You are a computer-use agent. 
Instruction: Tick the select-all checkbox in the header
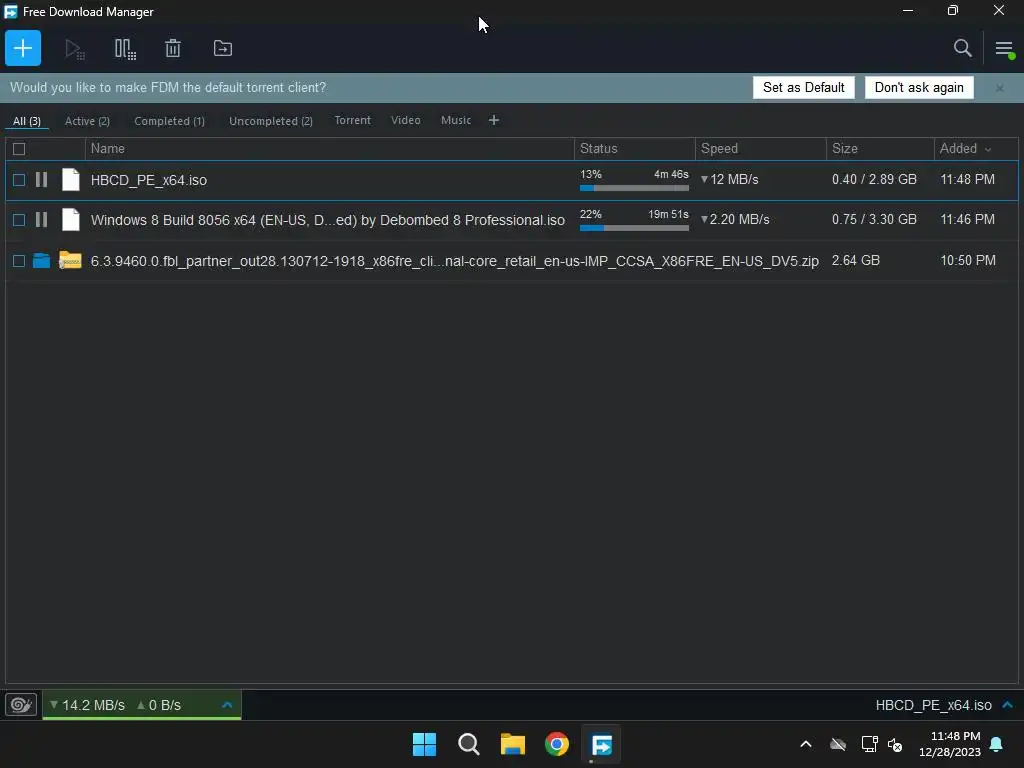[19, 149]
